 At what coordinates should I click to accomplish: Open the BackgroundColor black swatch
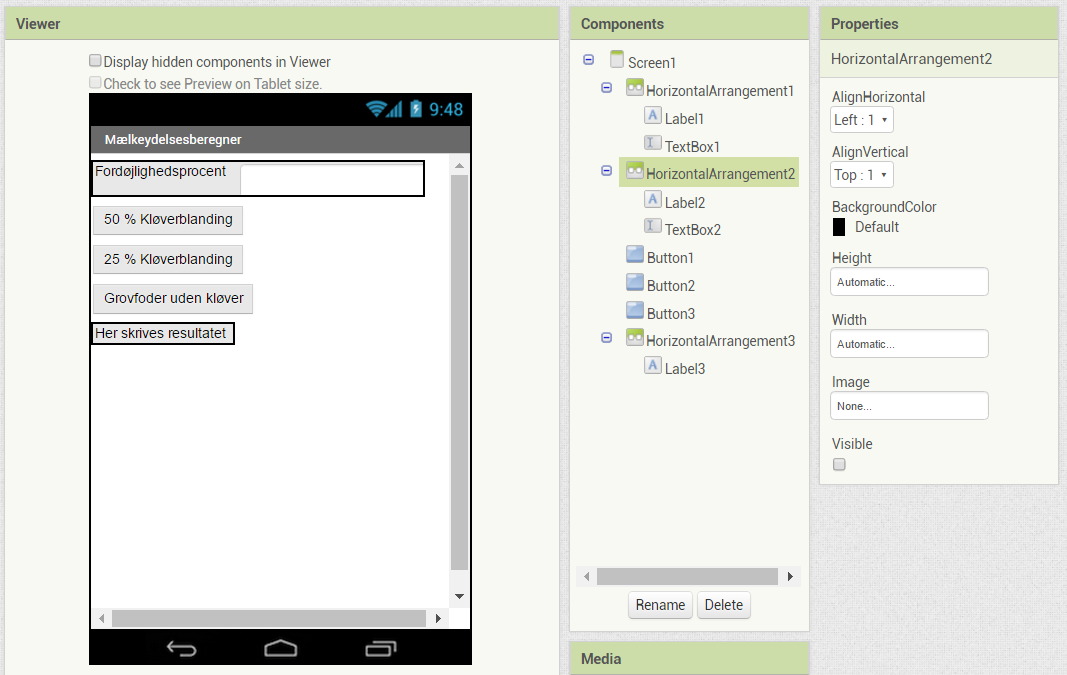coord(839,227)
